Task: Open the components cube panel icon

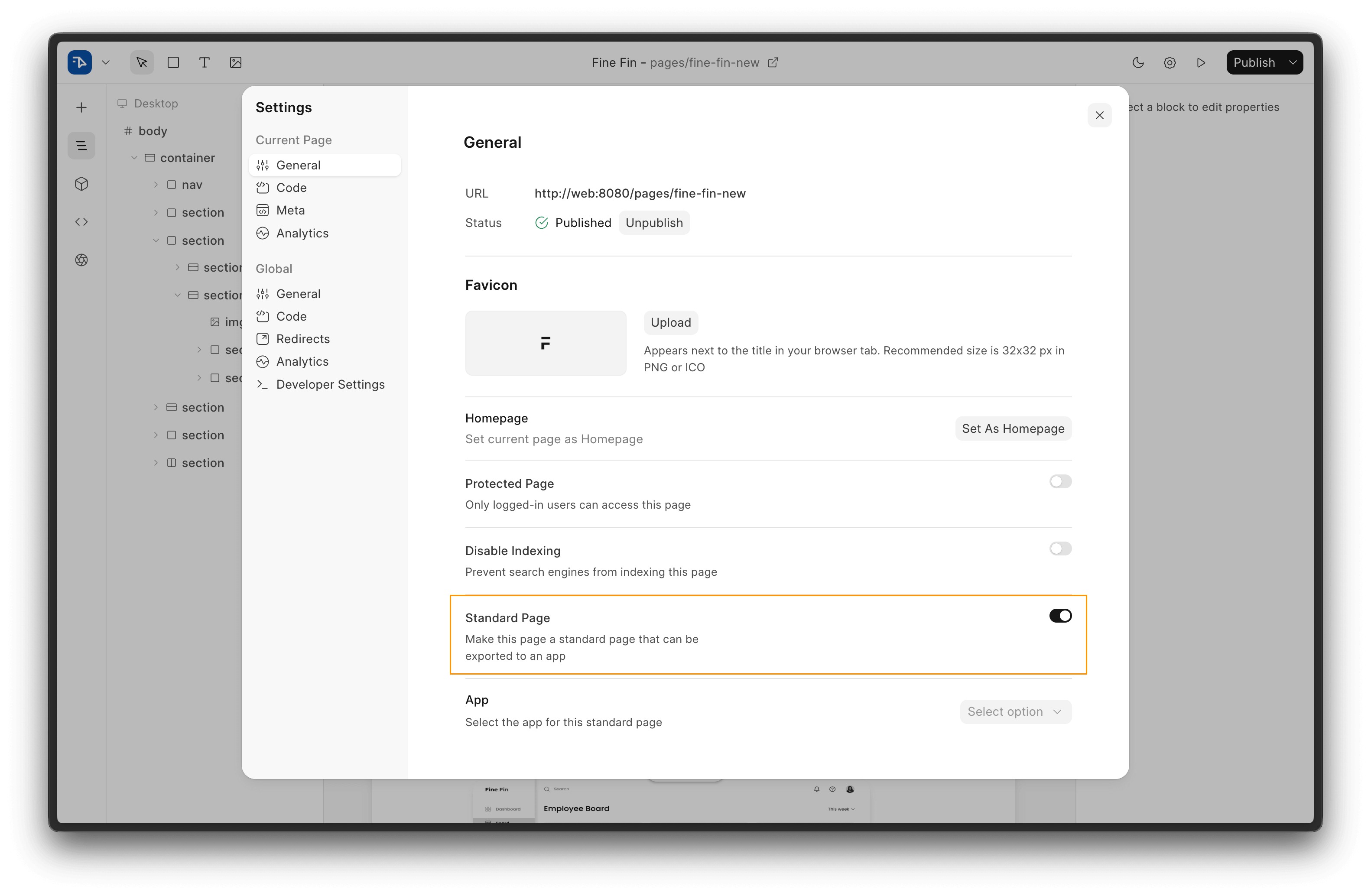Action: coord(81,184)
